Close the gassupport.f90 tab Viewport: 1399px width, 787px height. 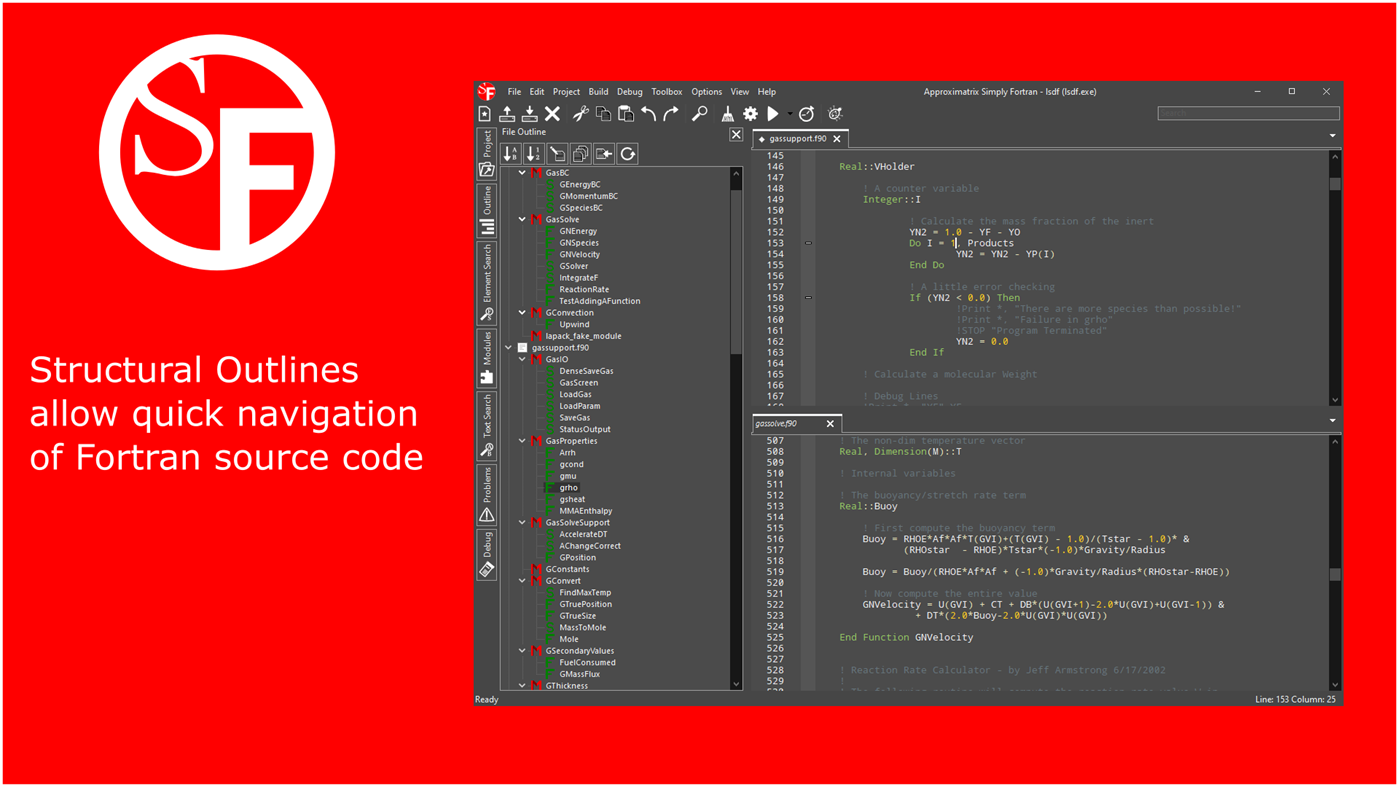[837, 139]
